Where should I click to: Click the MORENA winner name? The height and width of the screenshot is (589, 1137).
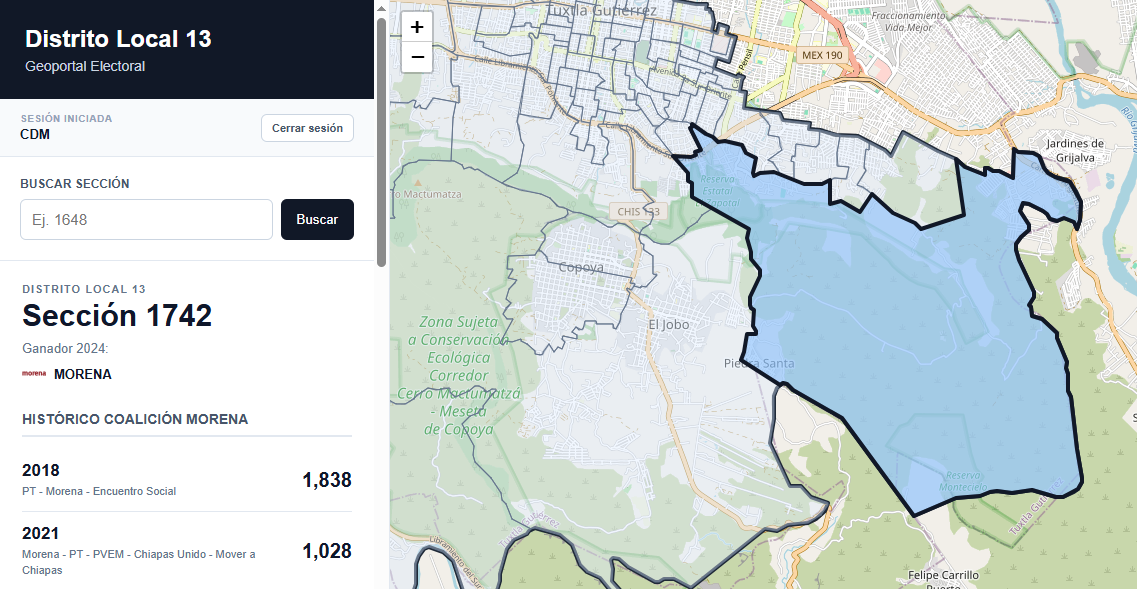(83, 374)
